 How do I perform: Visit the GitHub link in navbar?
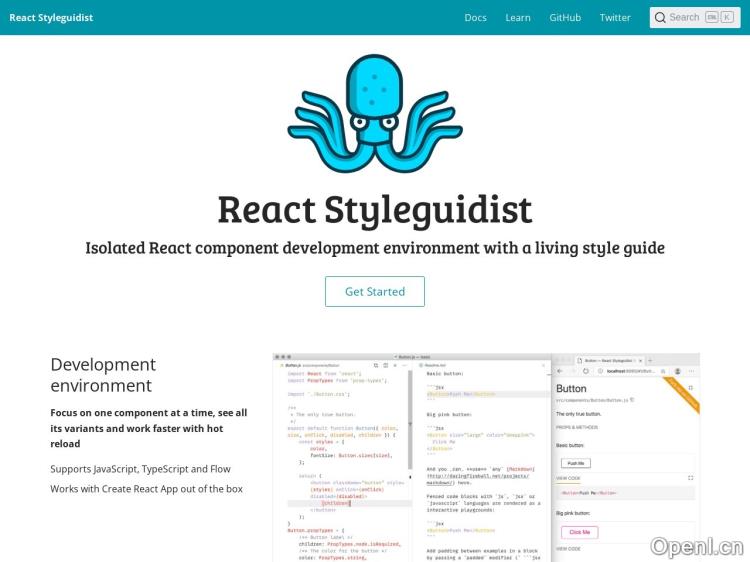(565, 18)
